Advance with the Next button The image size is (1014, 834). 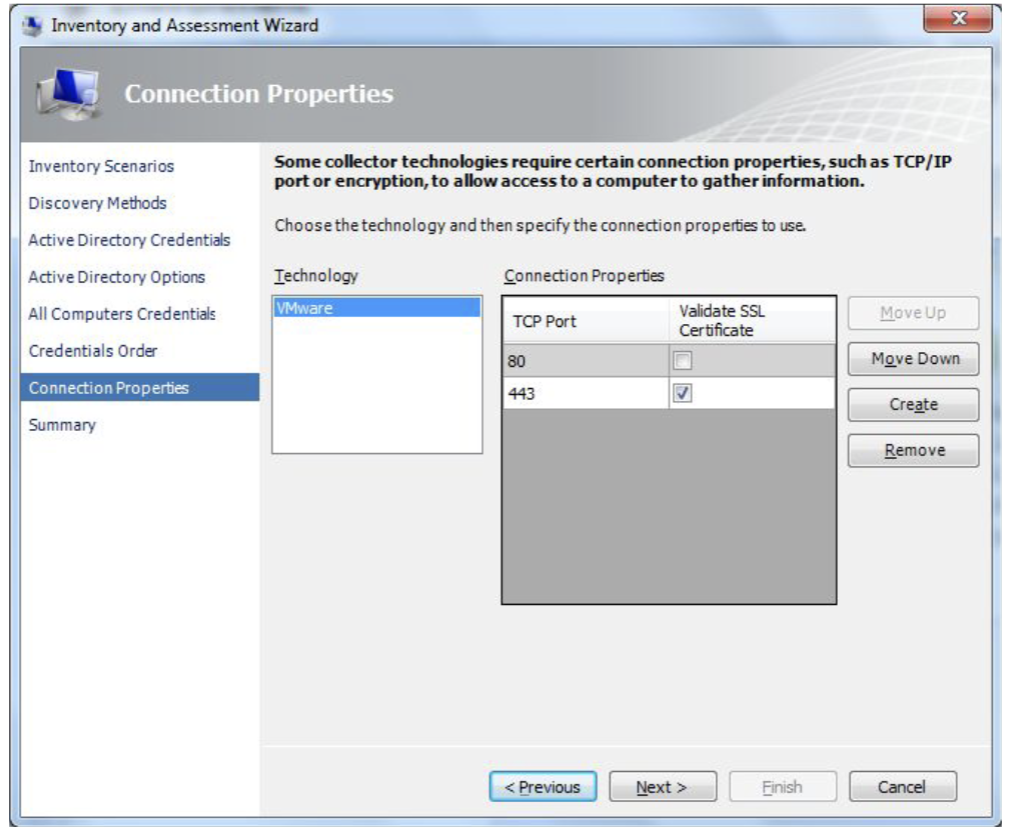pos(662,787)
